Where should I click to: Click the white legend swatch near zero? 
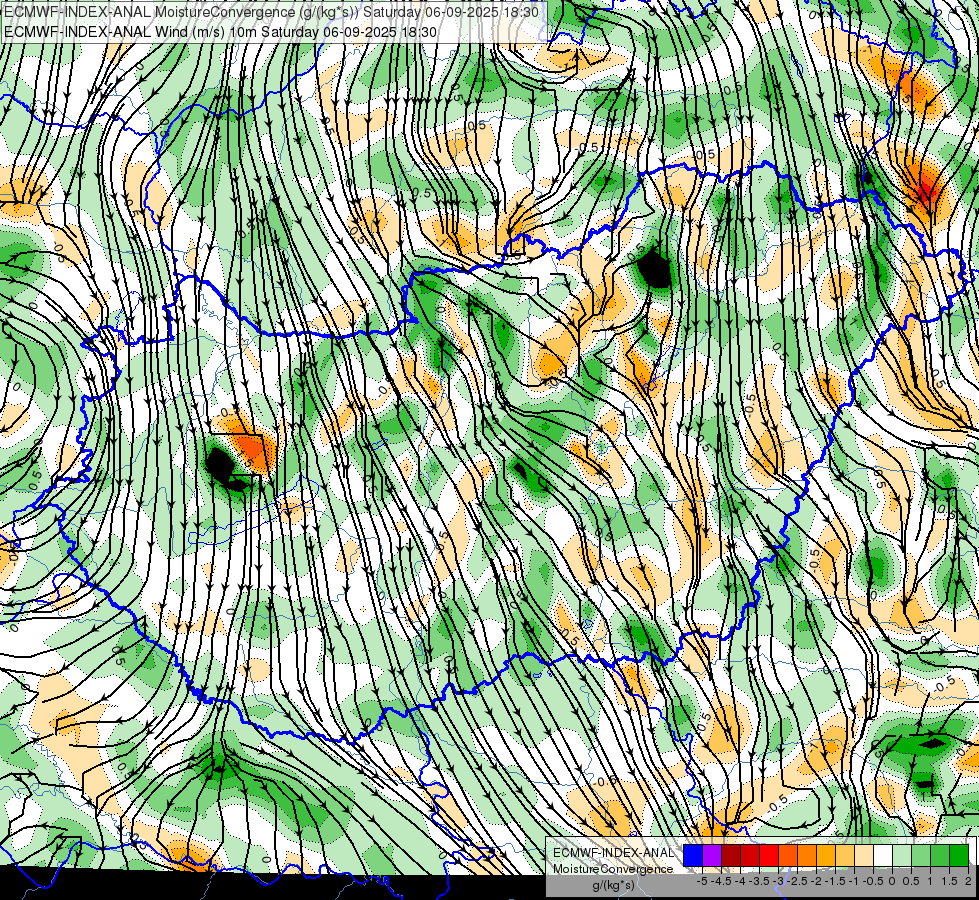tap(883, 856)
